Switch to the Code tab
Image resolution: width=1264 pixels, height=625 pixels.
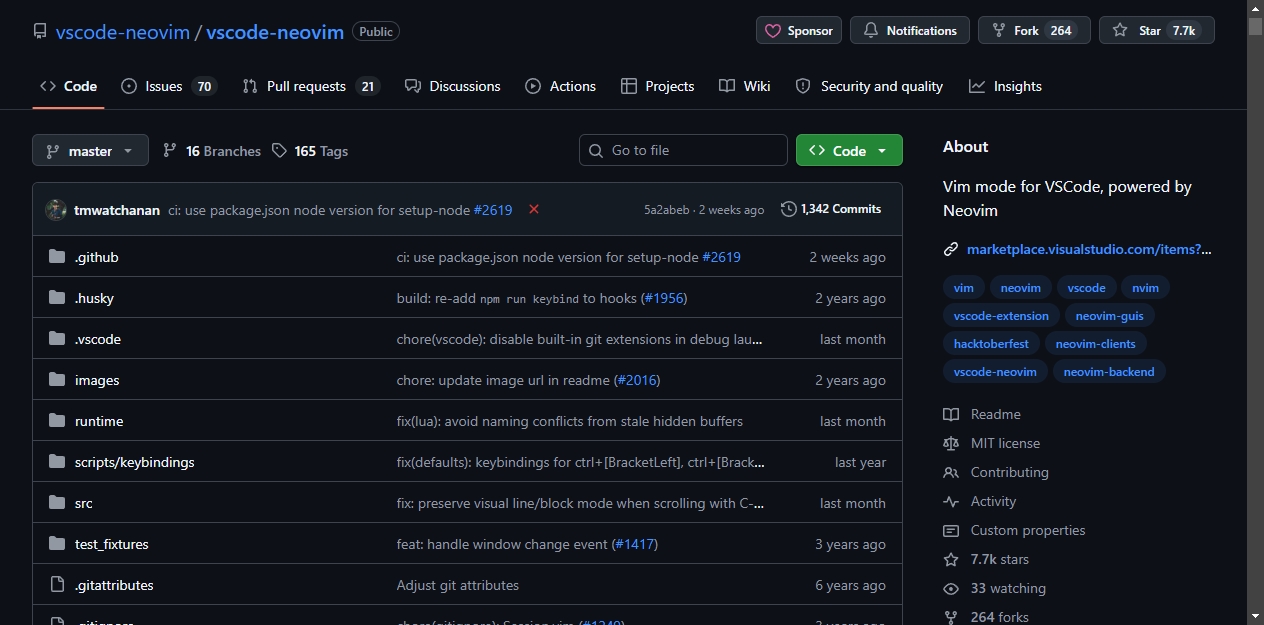tap(68, 86)
